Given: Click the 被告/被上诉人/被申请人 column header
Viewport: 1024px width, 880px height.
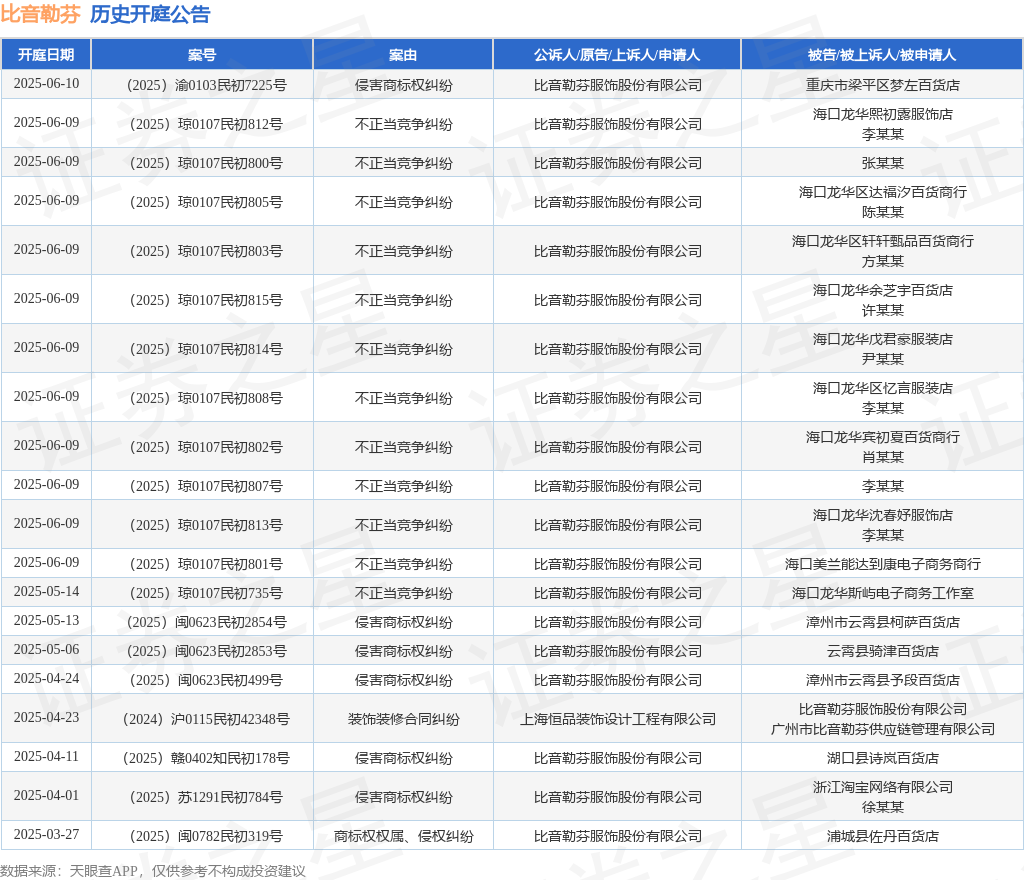Looking at the screenshot, I should (x=882, y=55).
